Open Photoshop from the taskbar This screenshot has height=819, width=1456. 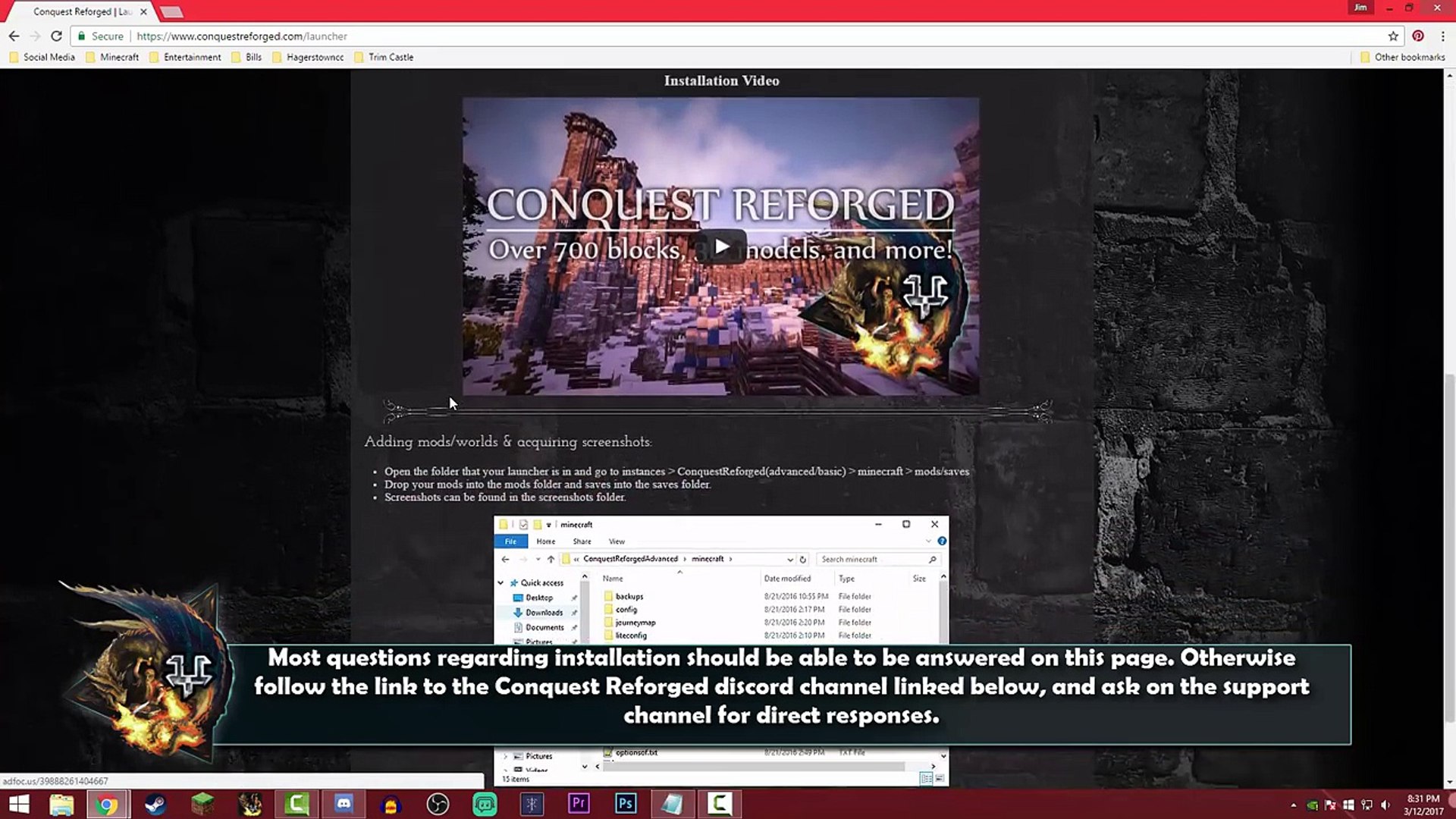[626, 803]
